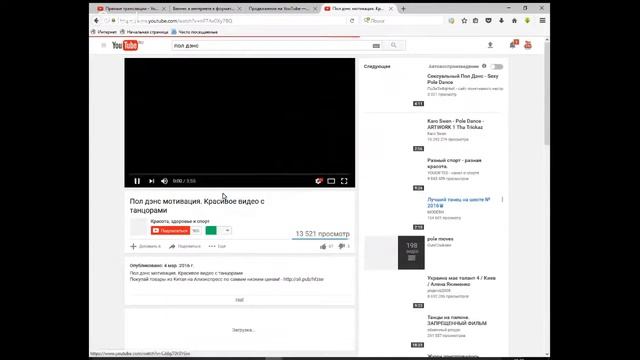Bookmark this page with the star icon

tap(464, 21)
